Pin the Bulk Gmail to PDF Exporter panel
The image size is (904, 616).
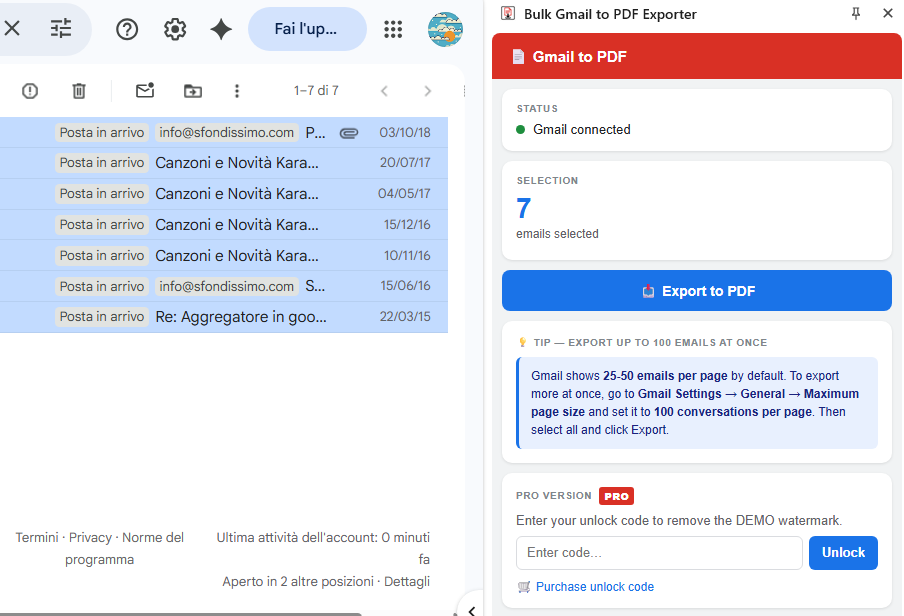pyautogui.click(x=856, y=14)
